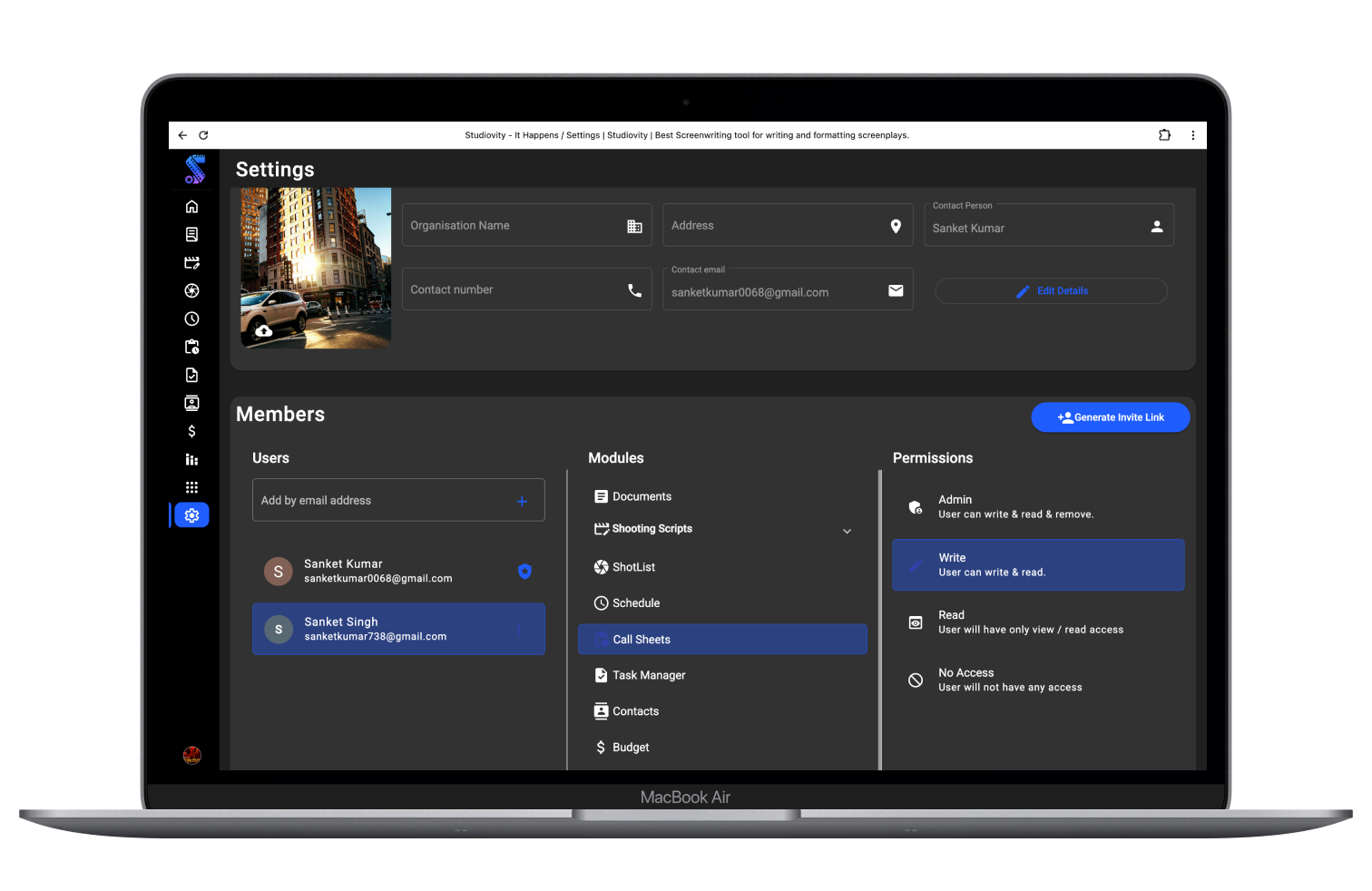Open Shooting Scripts clapperboard icon in sidebar

pyautogui.click(x=191, y=263)
